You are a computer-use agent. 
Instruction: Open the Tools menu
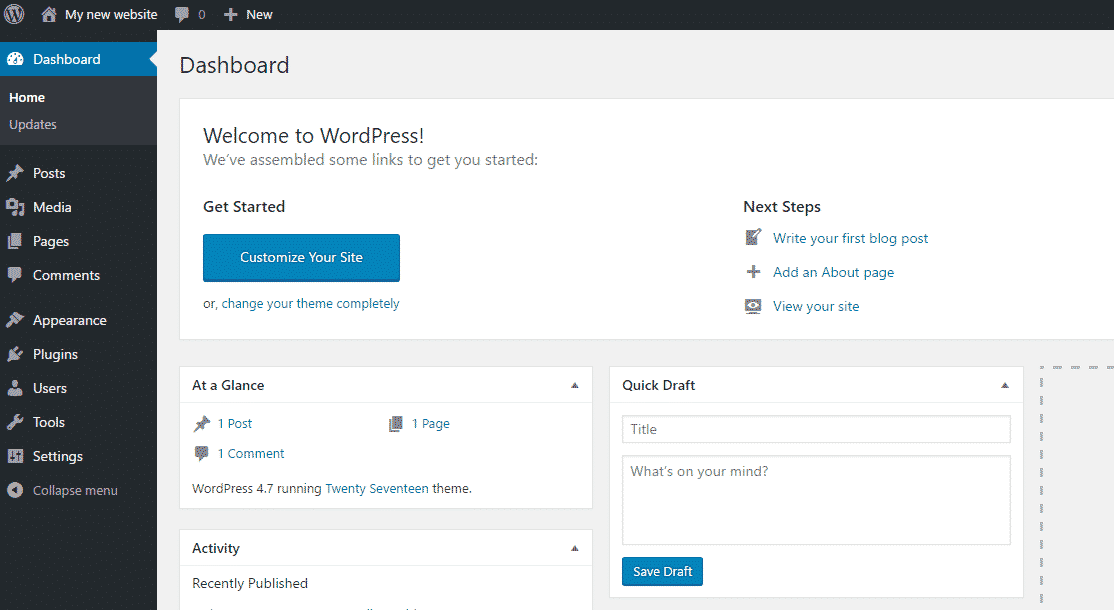[x=49, y=423]
